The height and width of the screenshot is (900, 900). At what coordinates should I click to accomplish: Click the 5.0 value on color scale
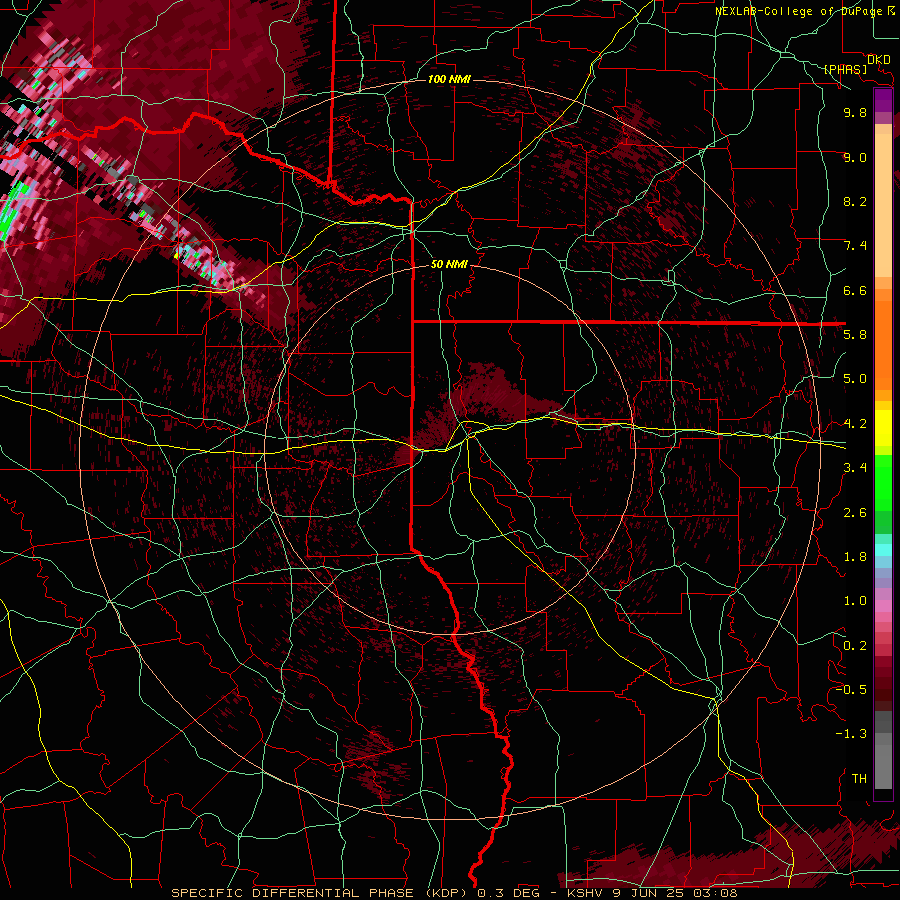(x=855, y=379)
